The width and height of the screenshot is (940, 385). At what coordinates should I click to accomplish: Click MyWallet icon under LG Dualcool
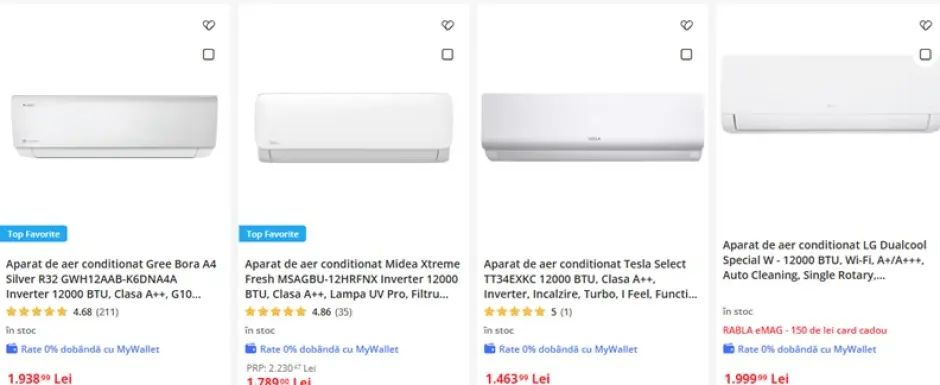tap(728, 349)
